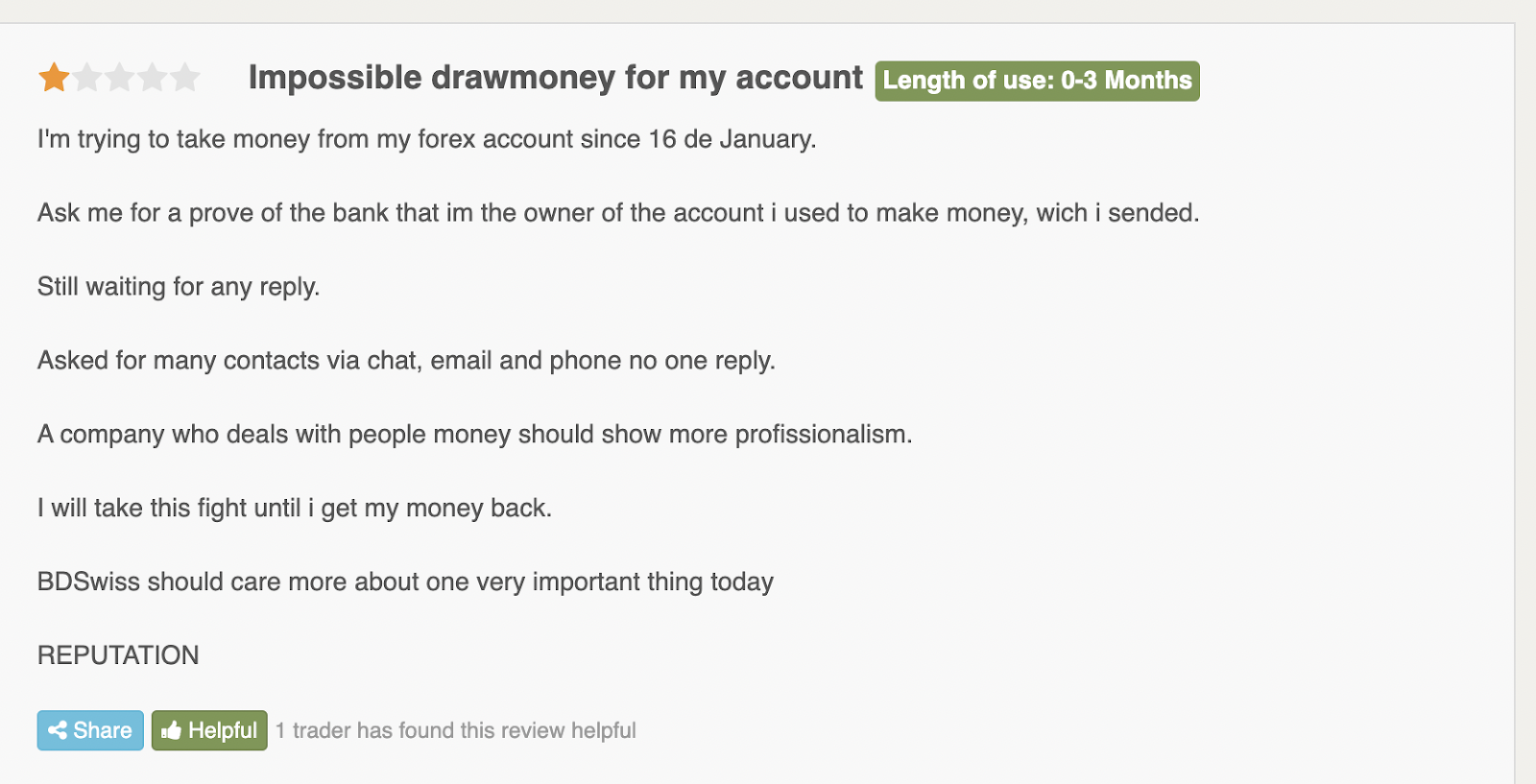Click the Length of use badge
1536x784 pixels.
(1037, 81)
